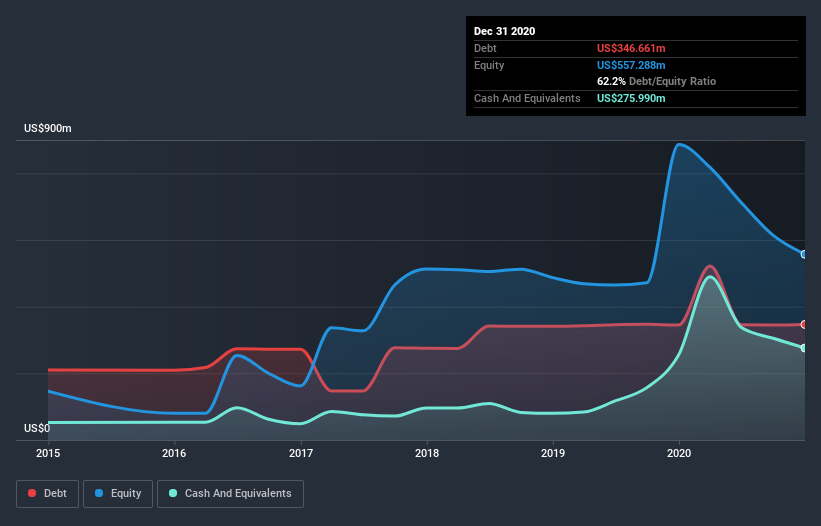Viewport: 821px width, 526px height.
Task: Click the 2017 x-axis label
Action: coord(301,453)
